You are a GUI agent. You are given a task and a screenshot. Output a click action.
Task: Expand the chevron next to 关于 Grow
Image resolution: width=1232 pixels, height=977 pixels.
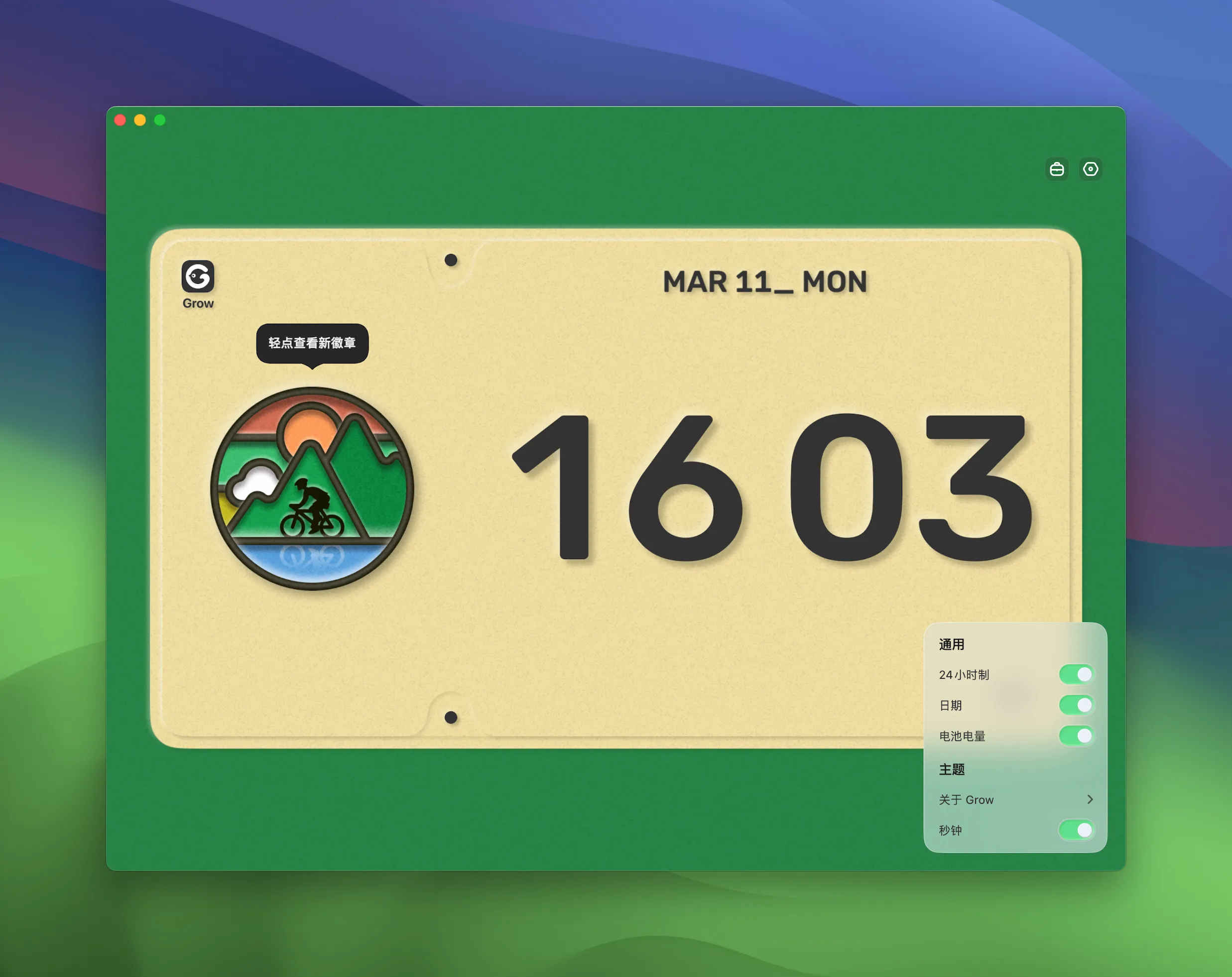[x=1090, y=799]
